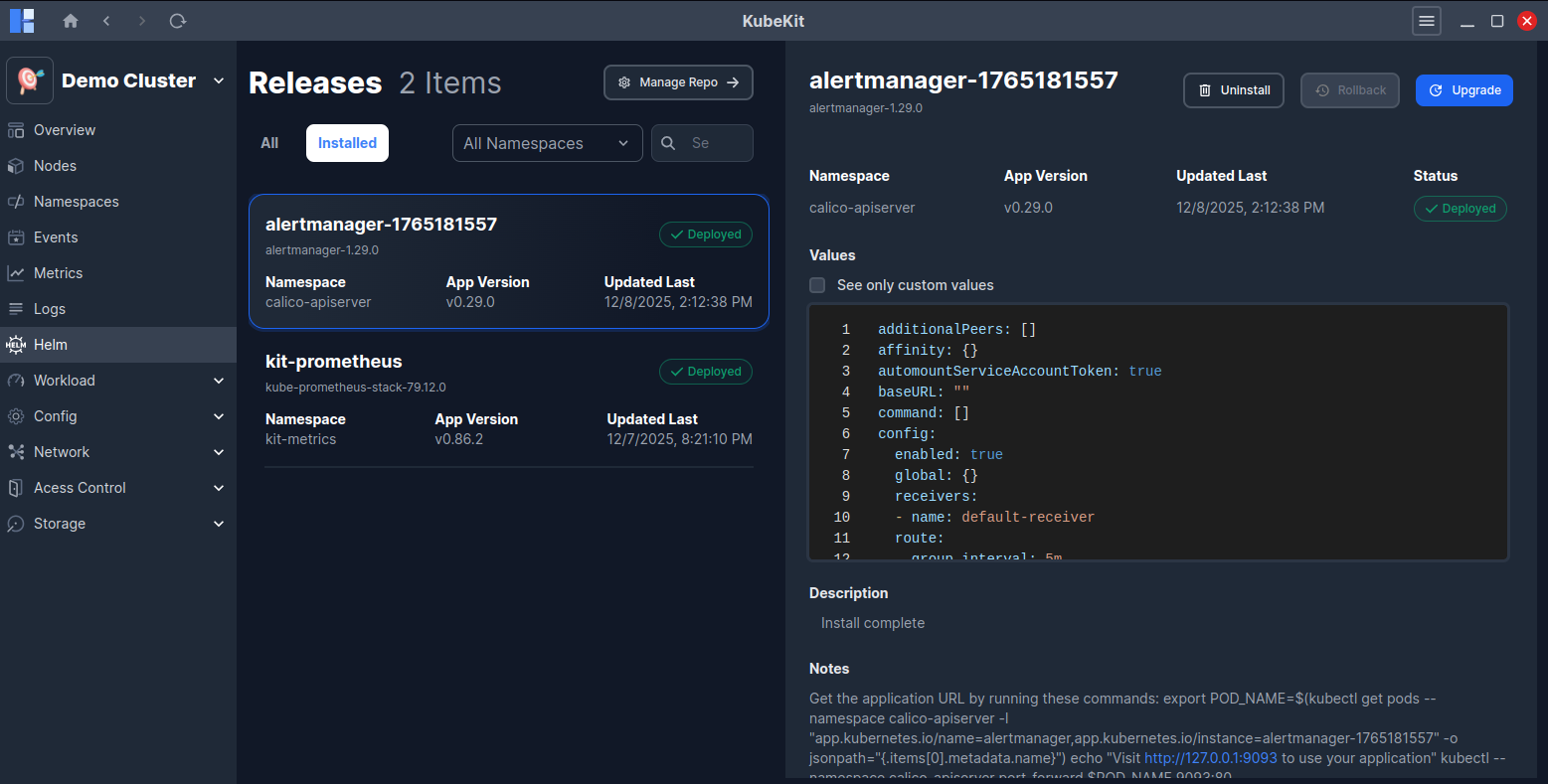Click the home icon in title bar
This screenshot has width=1548, height=784.
(70, 21)
